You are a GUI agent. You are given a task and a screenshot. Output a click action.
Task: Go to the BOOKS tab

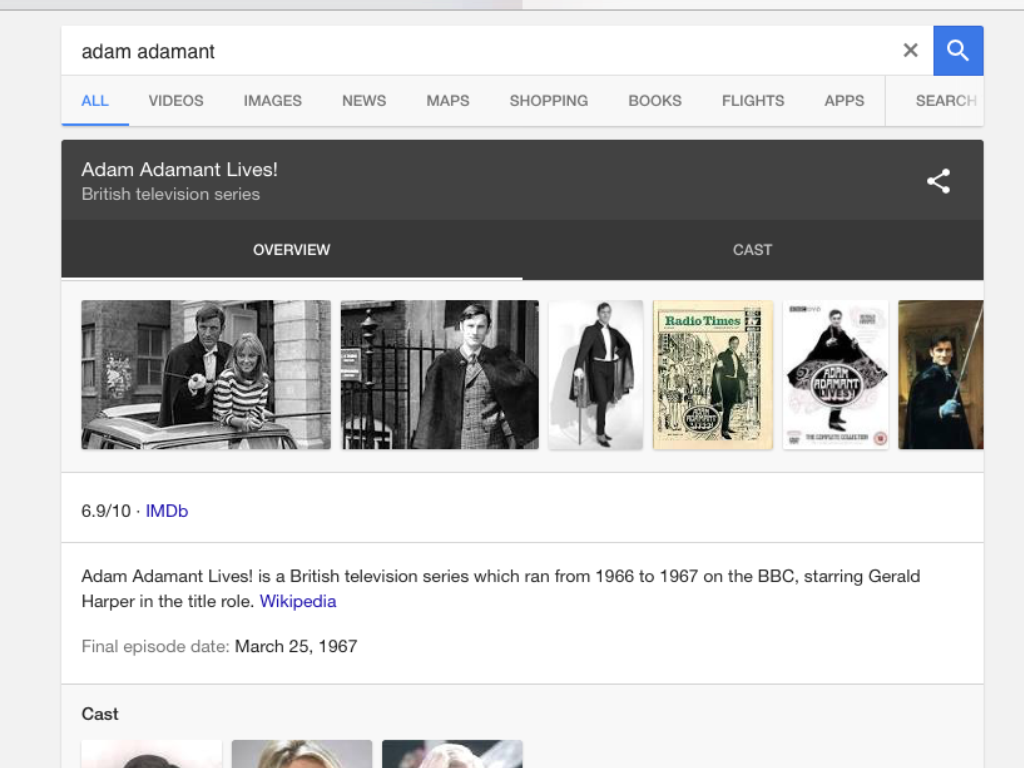[x=654, y=101]
